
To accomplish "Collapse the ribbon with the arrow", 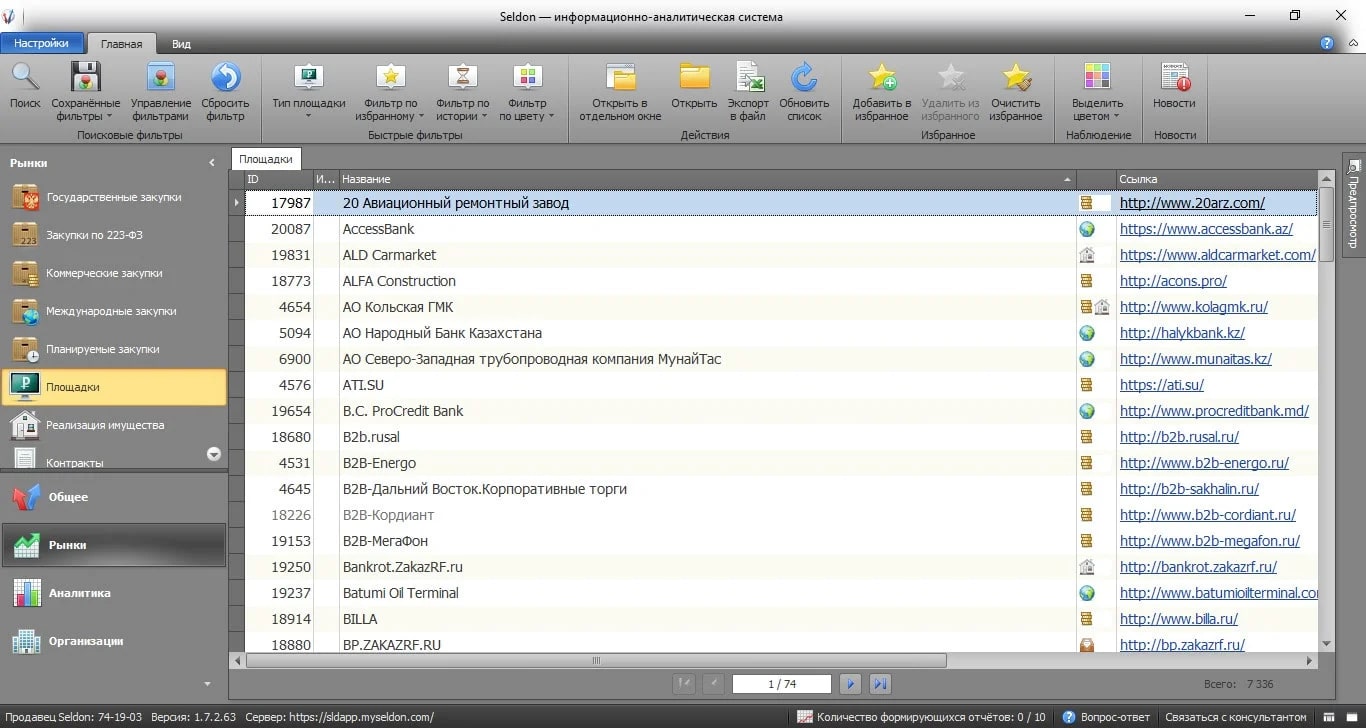I will coord(1353,43).
